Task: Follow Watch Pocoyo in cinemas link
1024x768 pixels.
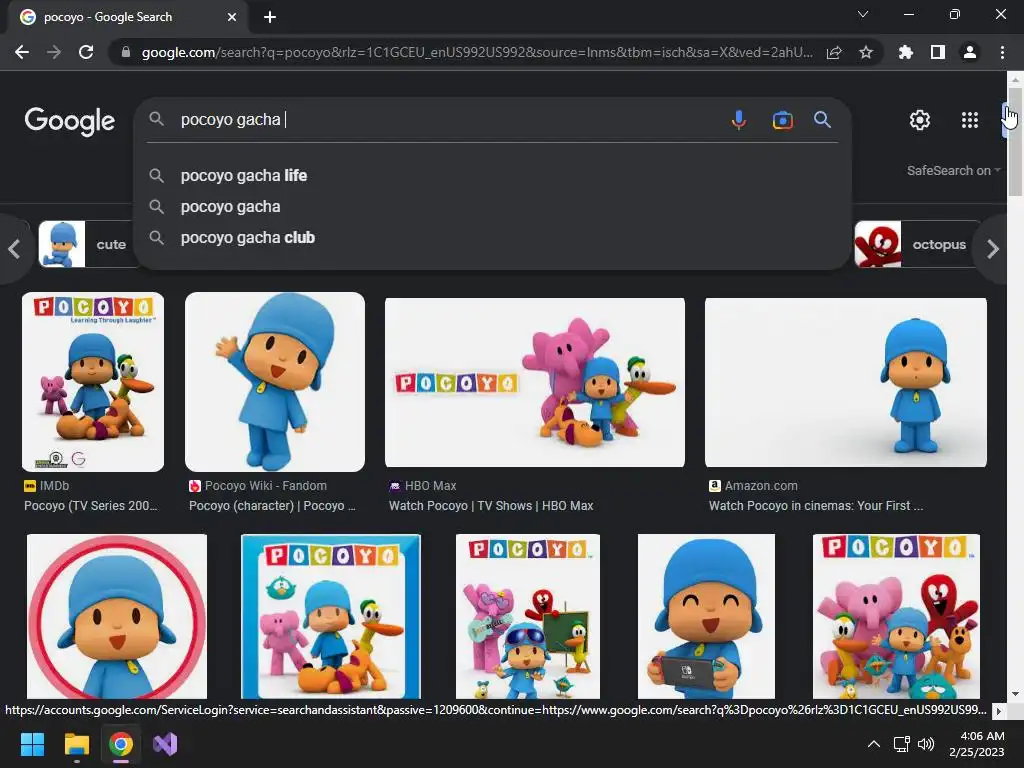Action: click(x=816, y=505)
